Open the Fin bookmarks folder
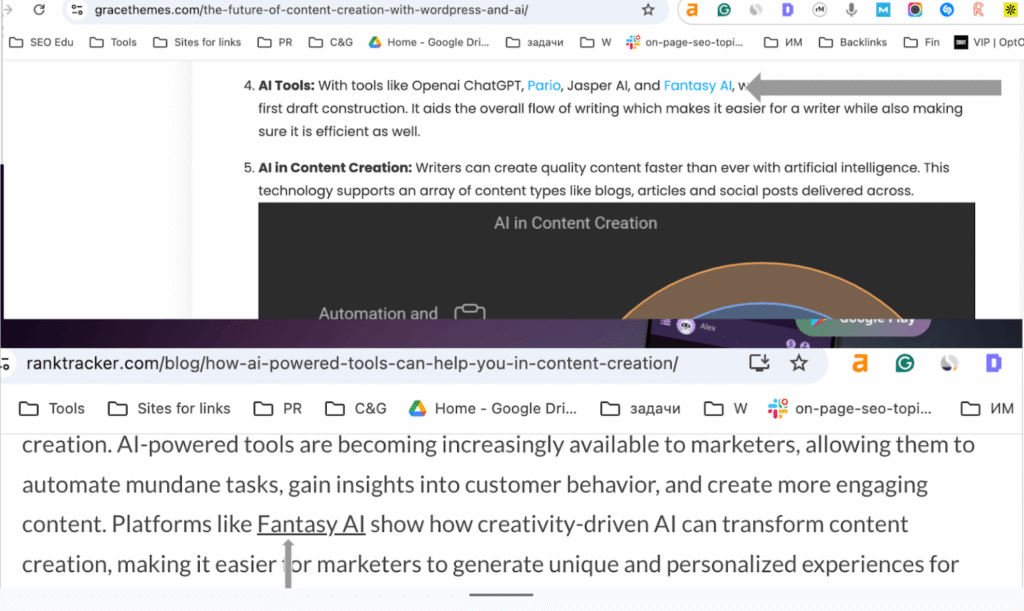Viewport: 1024px width, 611px height. coord(920,42)
